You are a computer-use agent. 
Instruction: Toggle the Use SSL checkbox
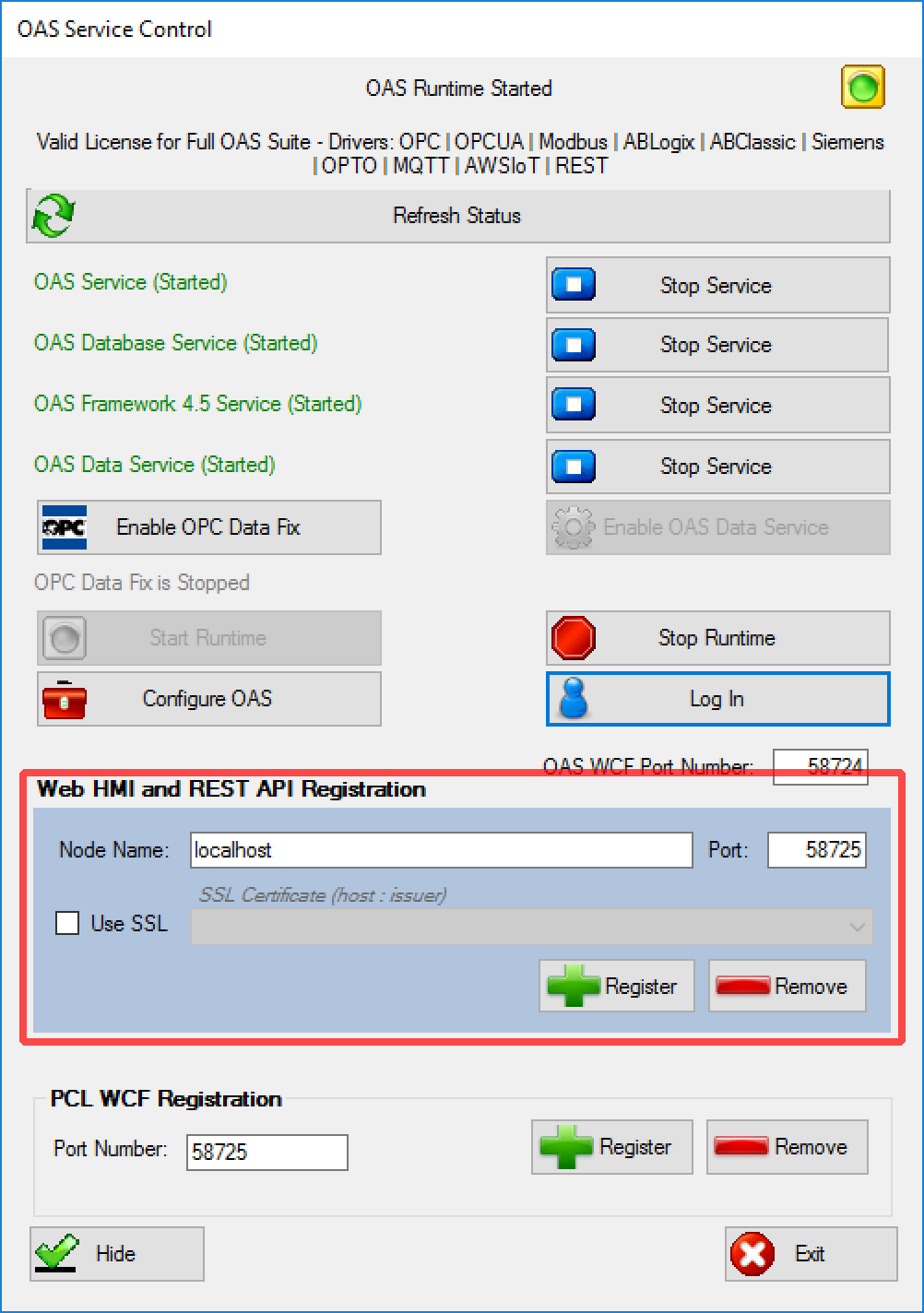click(x=67, y=923)
